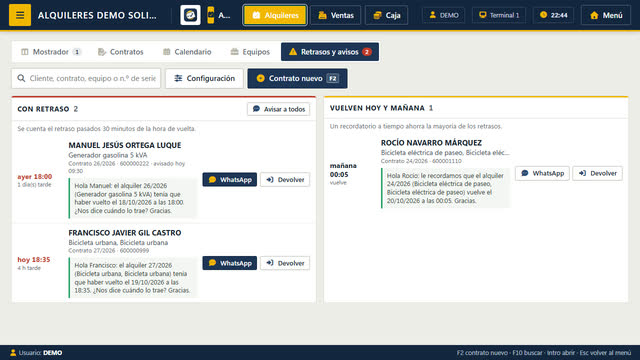Open the Equipos tab

click(x=250, y=52)
